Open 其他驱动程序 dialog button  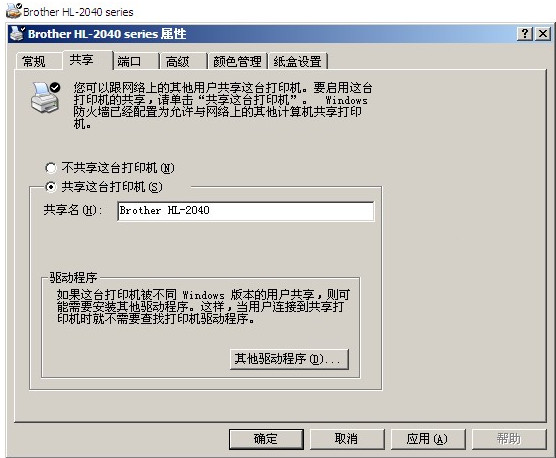coord(289,359)
